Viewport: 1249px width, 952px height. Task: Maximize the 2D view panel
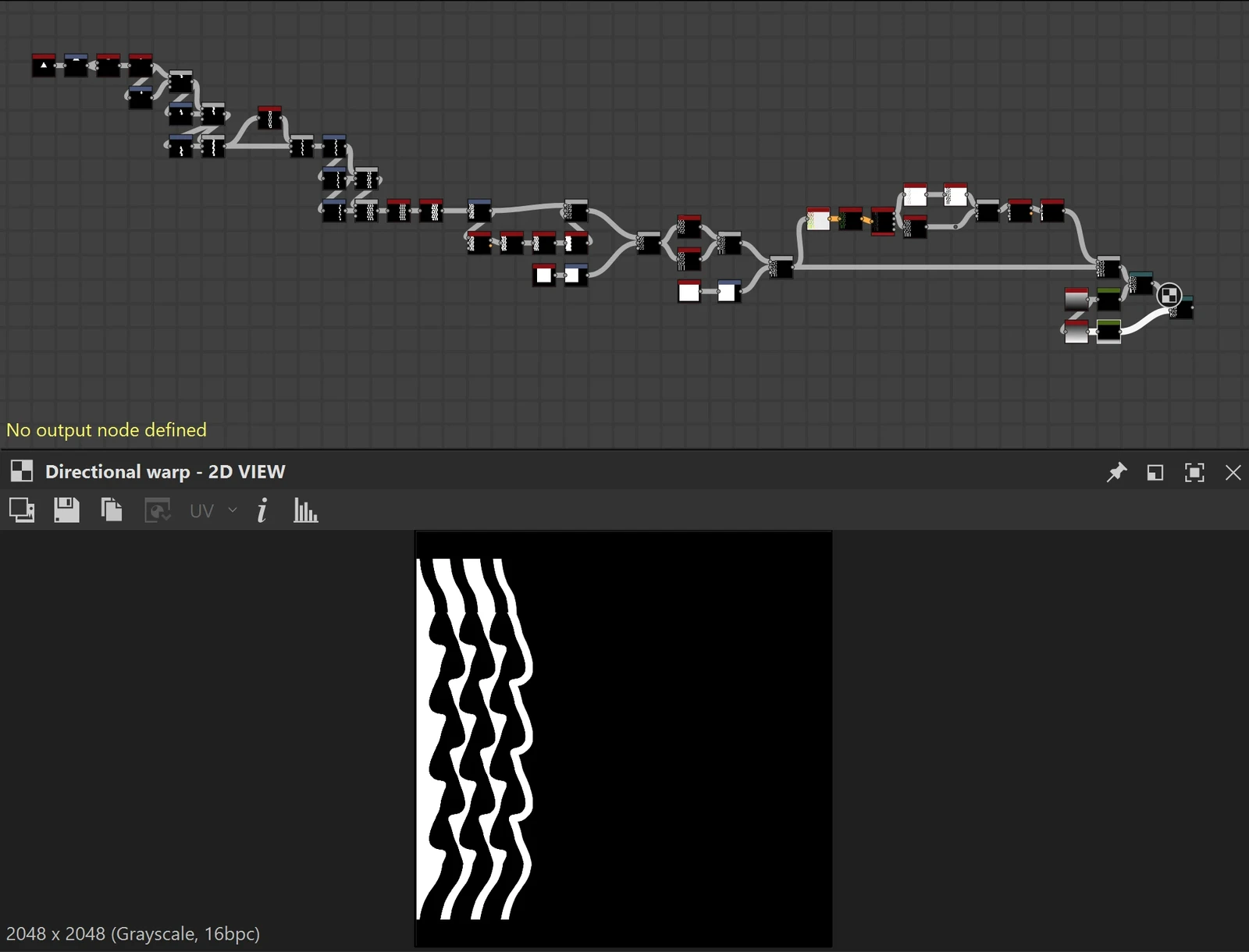click(1194, 472)
